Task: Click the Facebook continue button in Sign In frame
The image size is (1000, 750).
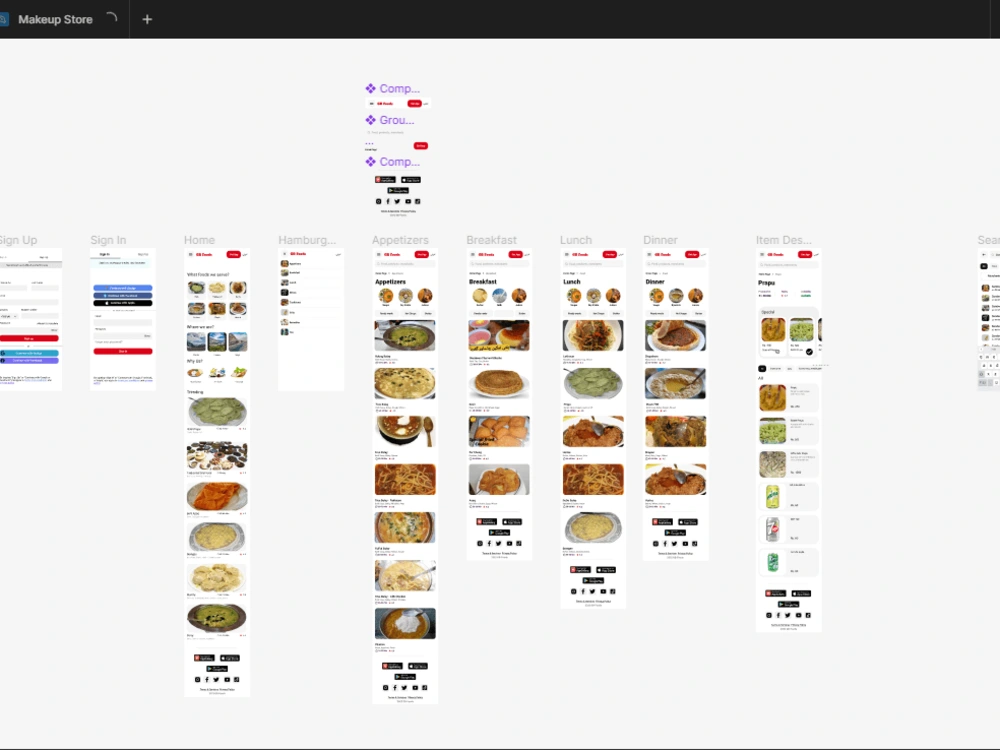Action: [x=123, y=295]
